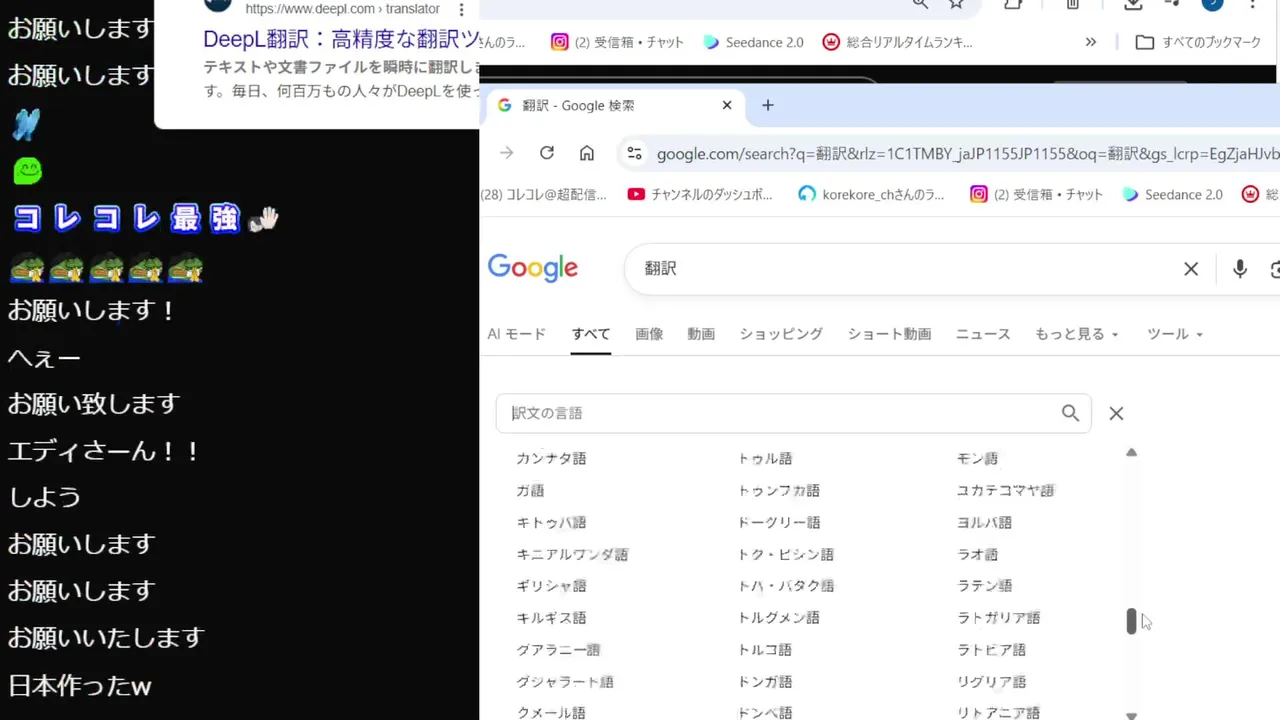Select モン語 language
Viewport: 1280px width, 720px height.
(x=978, y=458)
